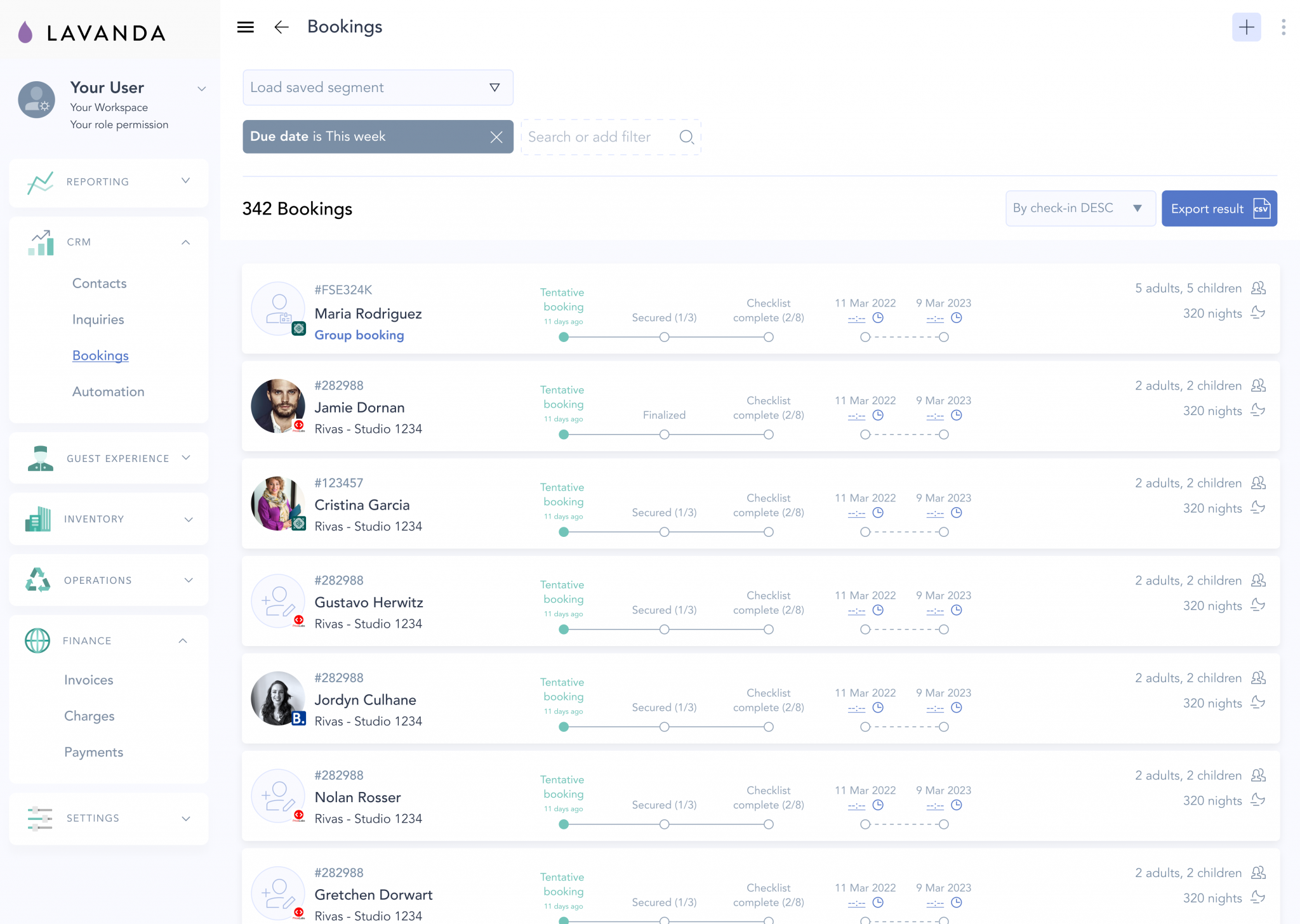
Task: Click the Guest Experience concierge icon
Action: (40, 458)
